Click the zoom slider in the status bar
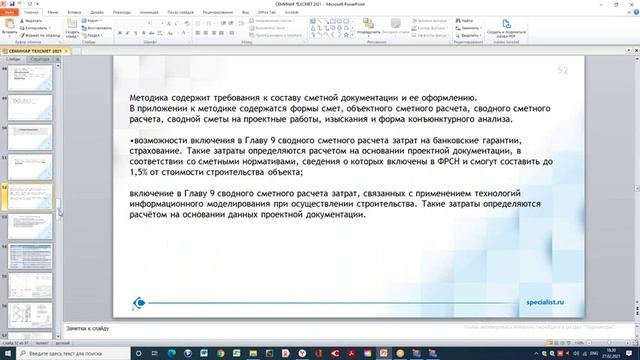The width and height of the screenshot is (640, 360). click(x=608, y=343)
